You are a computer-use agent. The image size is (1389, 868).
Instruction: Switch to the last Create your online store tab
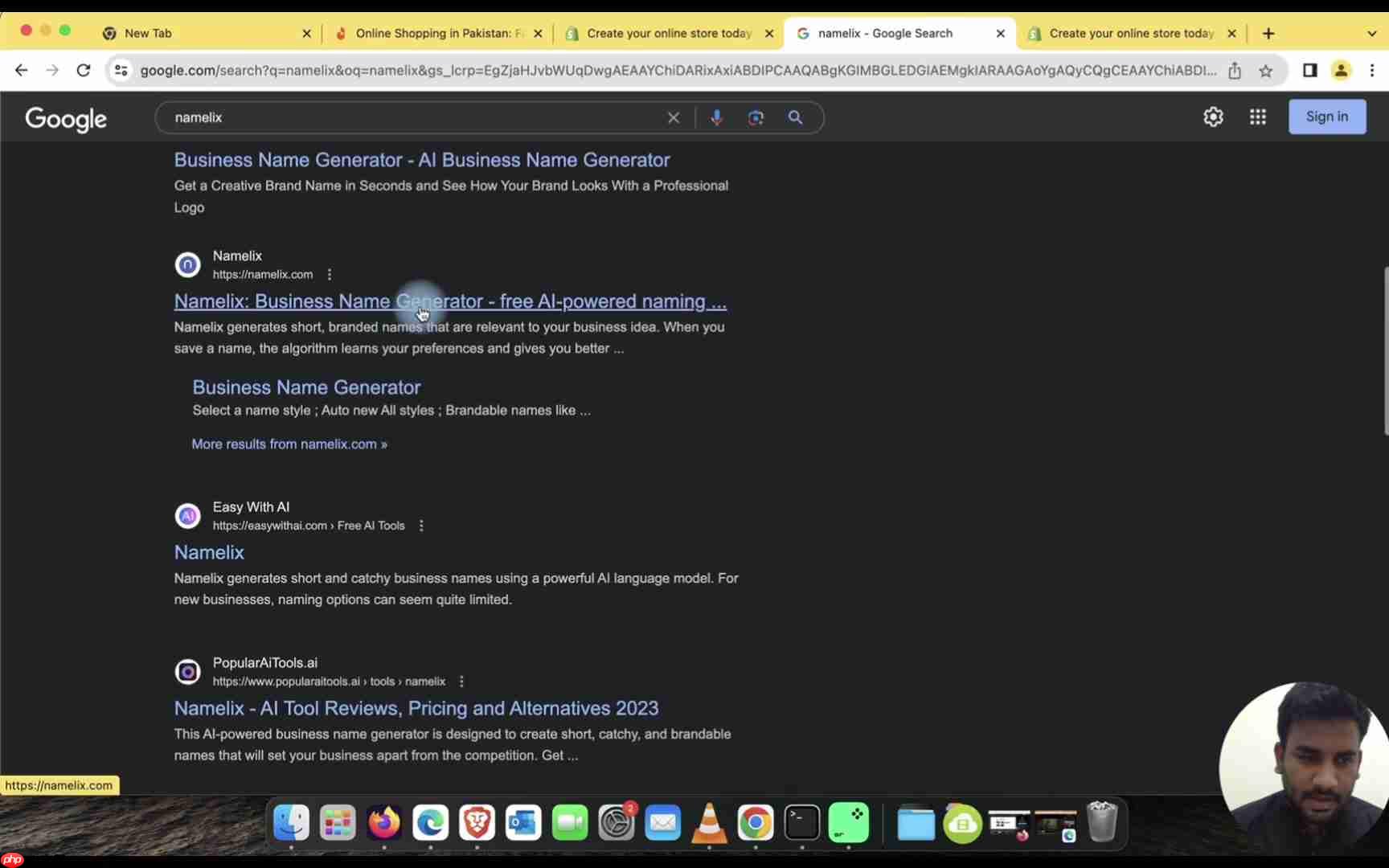(x=1130, y=33)
